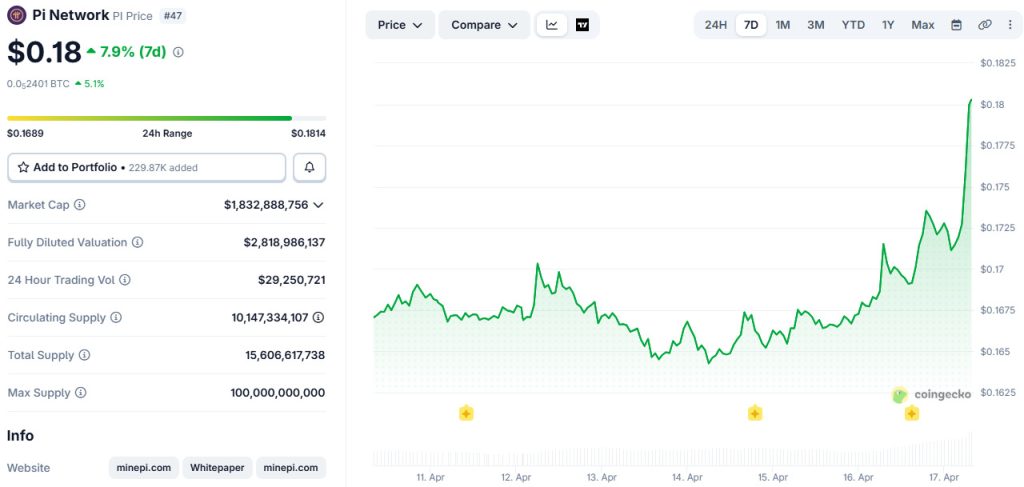Select the 24H time range tab
Screen dimensions: 1024x487
click(715, 25)
